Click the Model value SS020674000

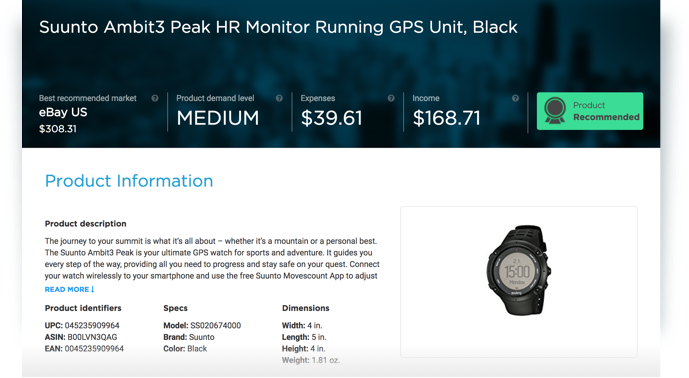click(215, 325)
